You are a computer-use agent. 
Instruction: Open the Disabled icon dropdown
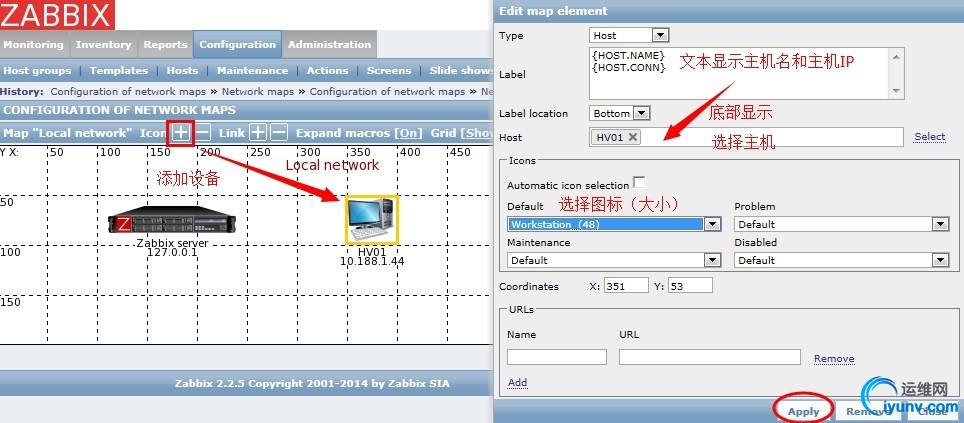pyautogui.click(x=842, y=260)
